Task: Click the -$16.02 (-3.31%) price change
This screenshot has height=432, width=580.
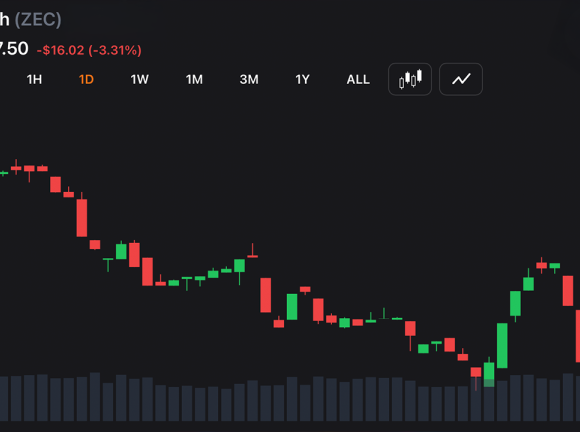Action: (x=89, y=50)
